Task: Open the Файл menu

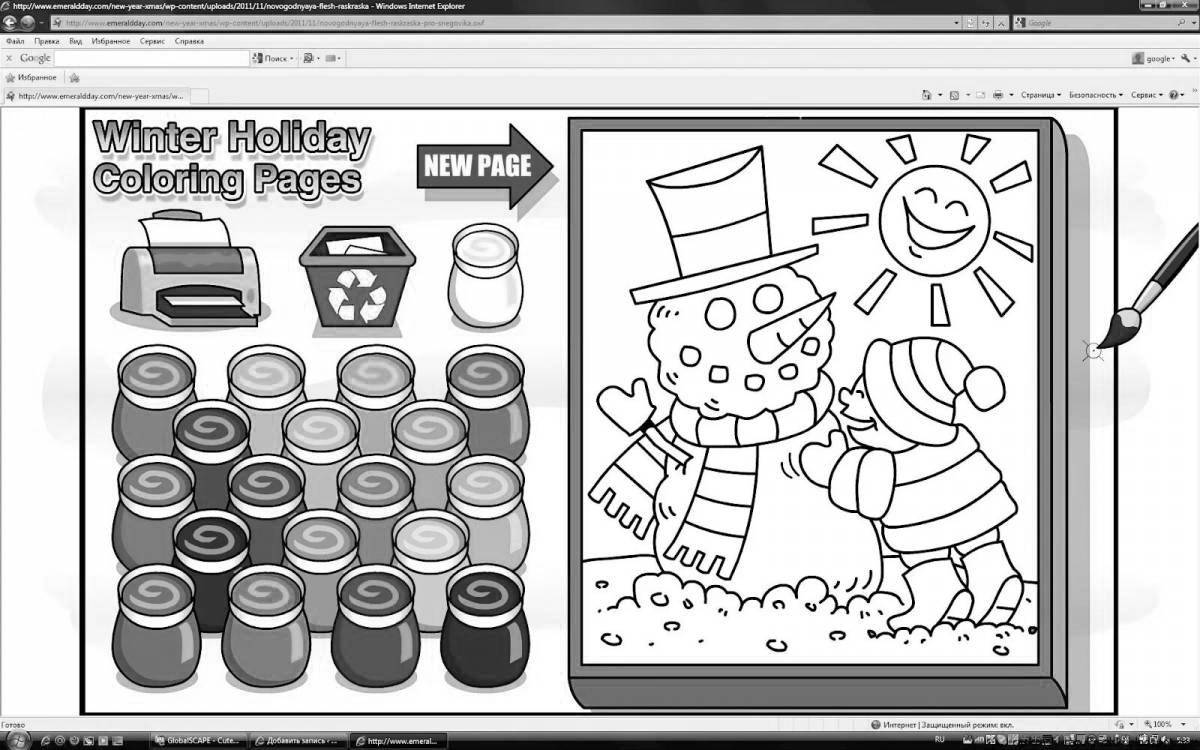Action: (14, 41)
